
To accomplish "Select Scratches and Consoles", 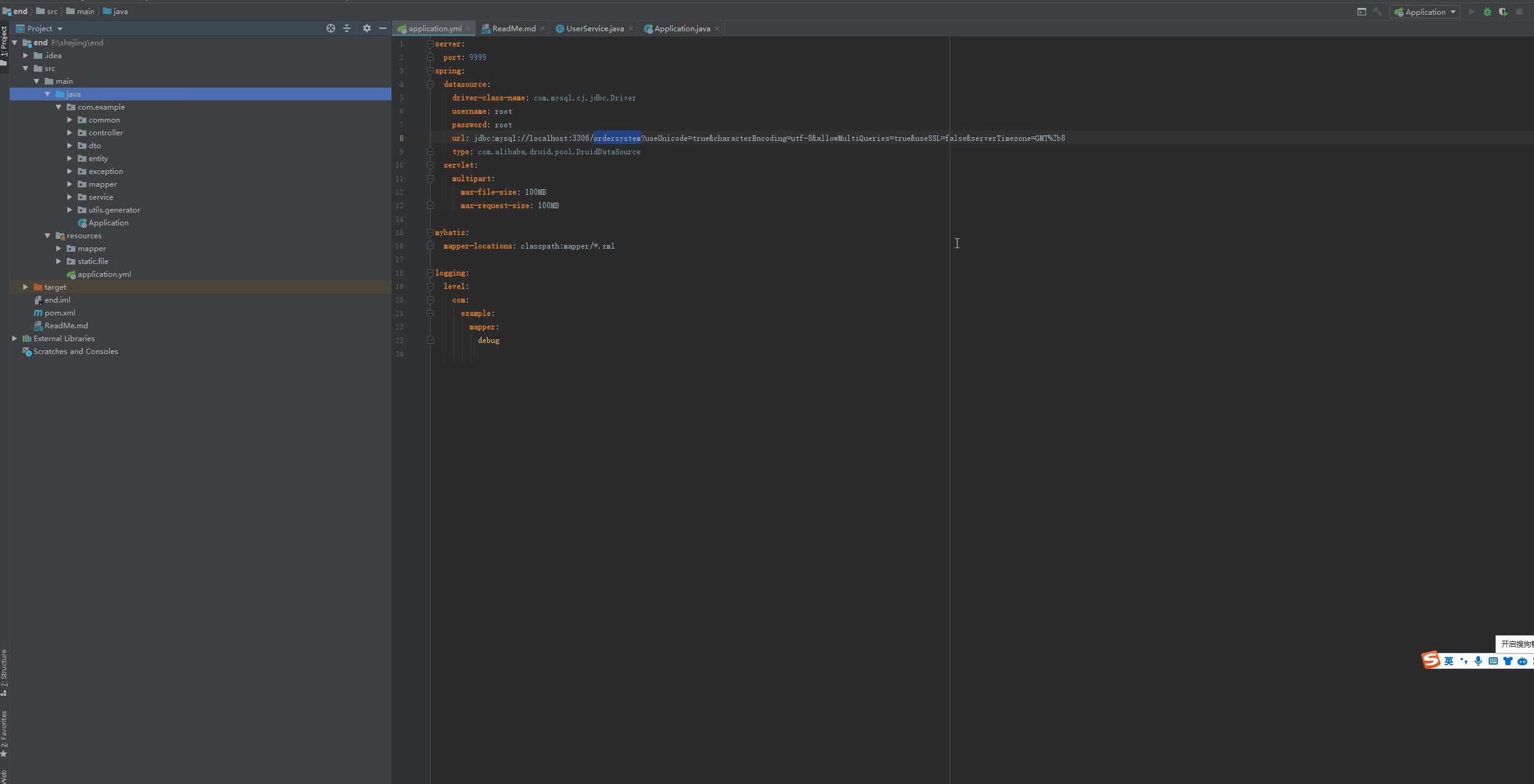I will [x=75, y=352].
